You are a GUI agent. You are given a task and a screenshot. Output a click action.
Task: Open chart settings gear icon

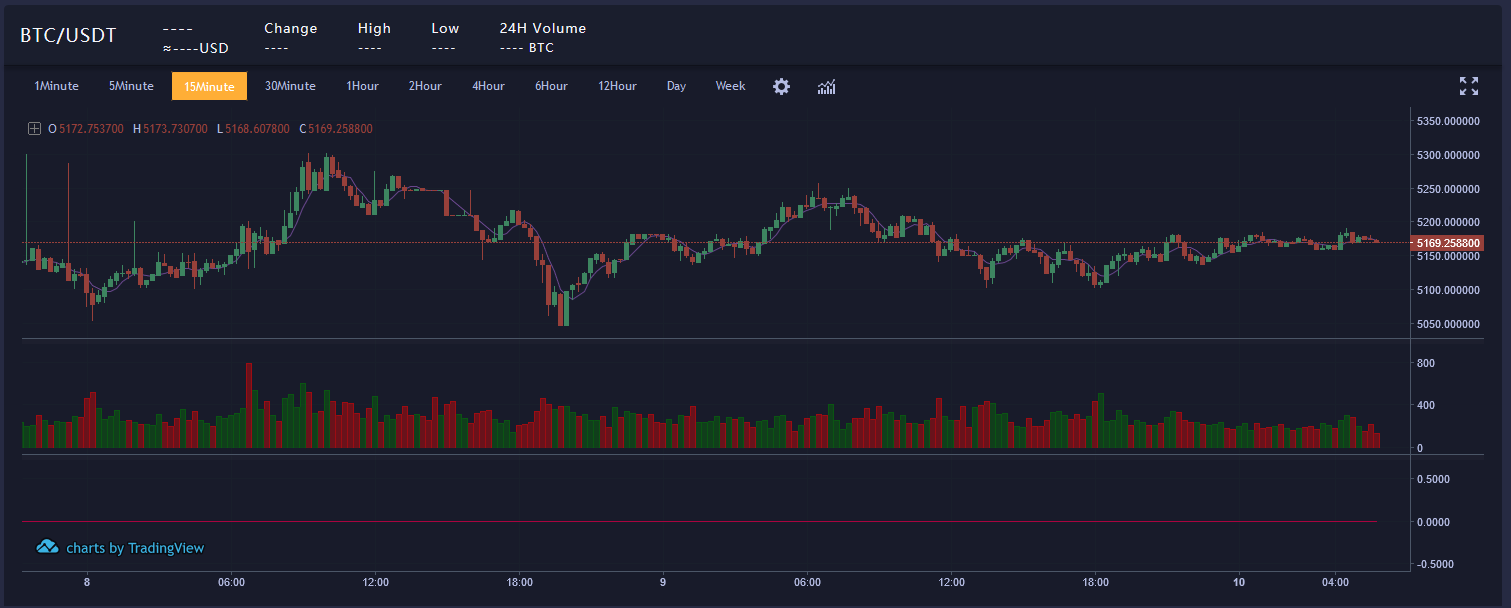[781, 86]
